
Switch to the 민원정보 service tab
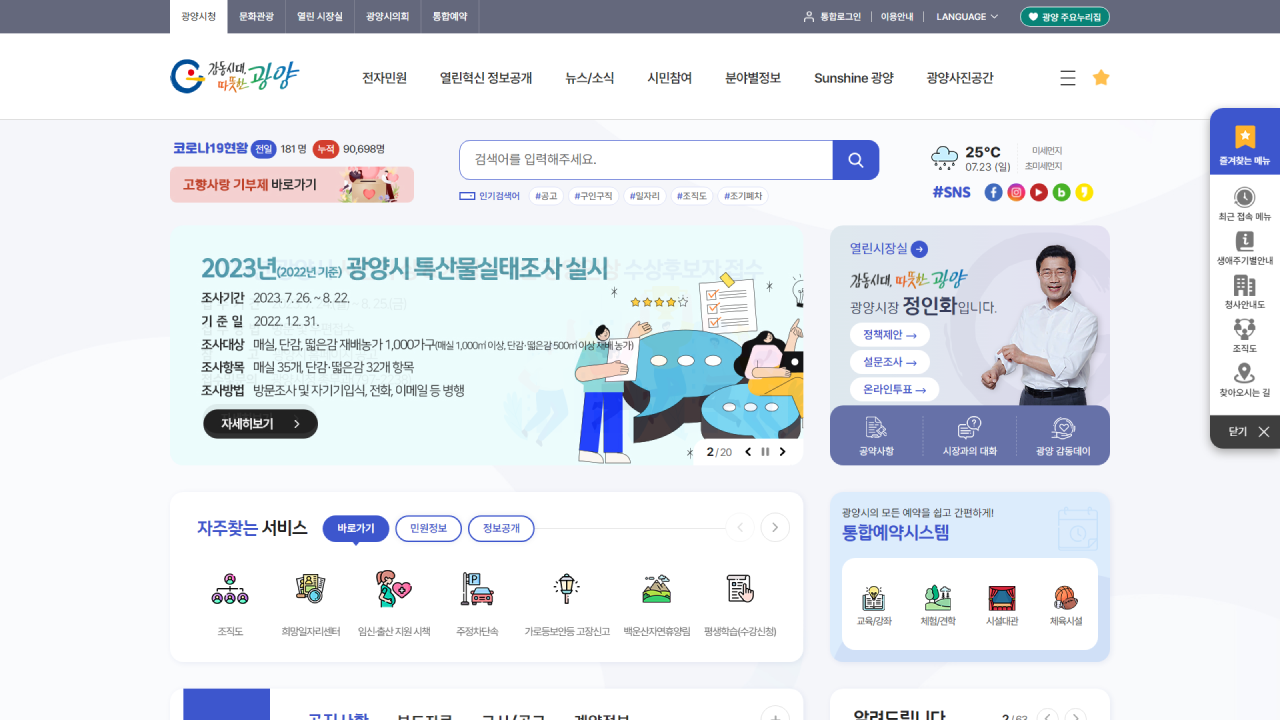pos(428,528)
